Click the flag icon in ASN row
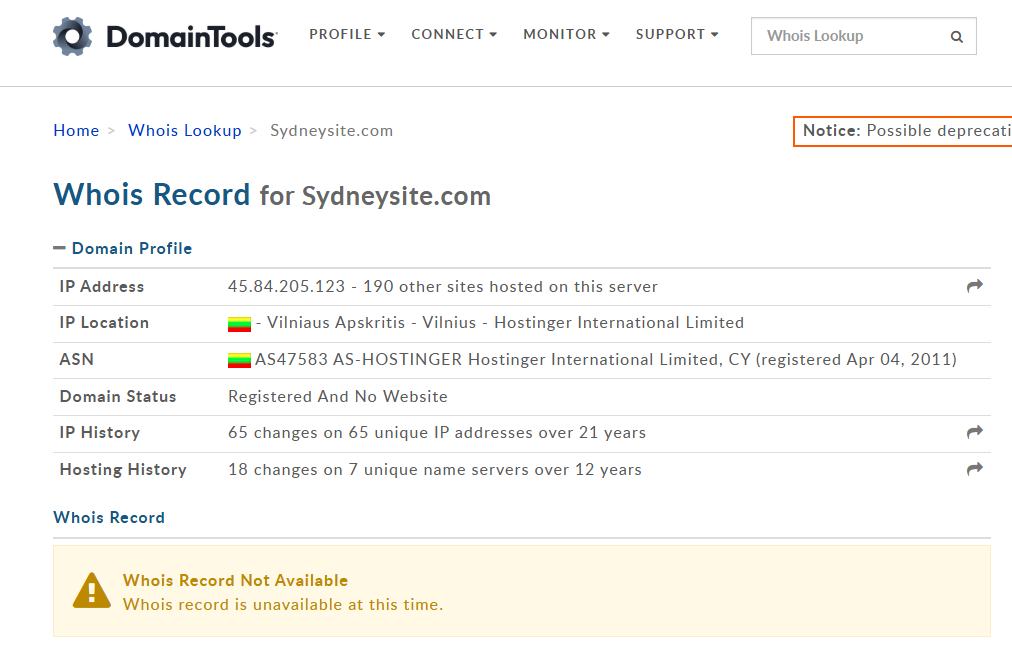The height and width of the screenshot is (648, 1012). (x=239, y=360)
